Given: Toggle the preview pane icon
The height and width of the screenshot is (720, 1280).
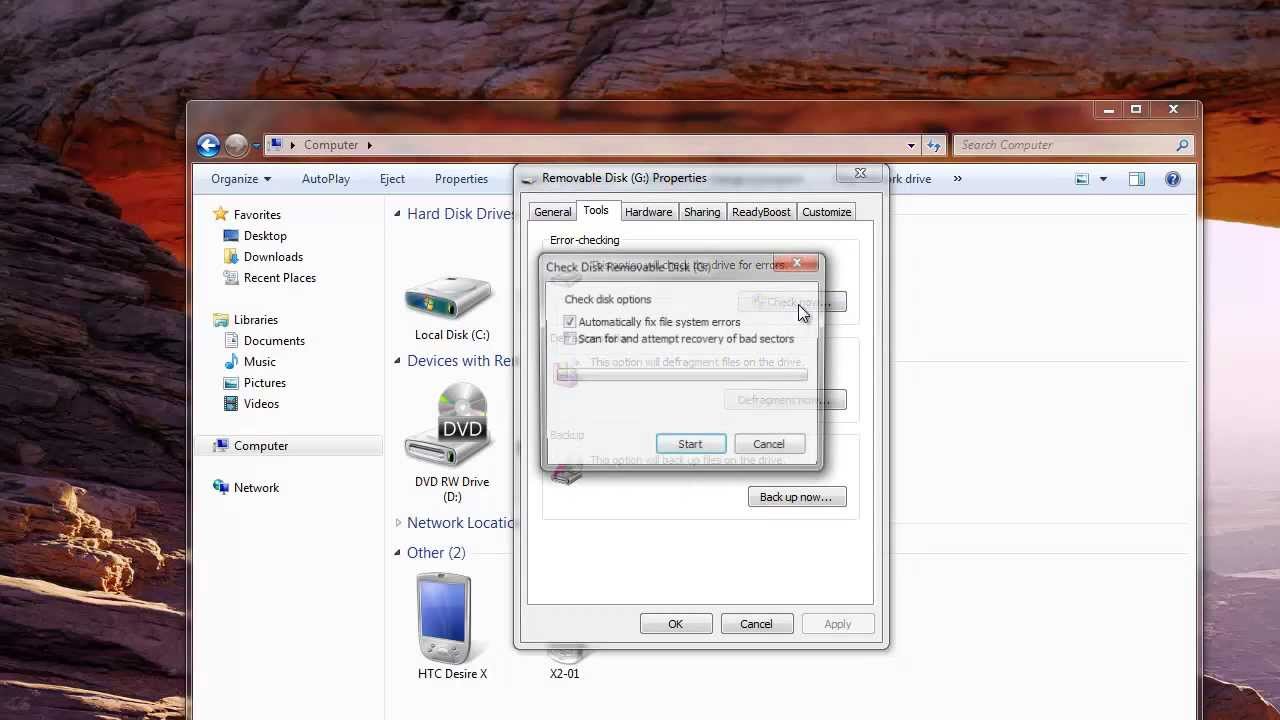Looking at the screenshot, I should point(1137,179).
